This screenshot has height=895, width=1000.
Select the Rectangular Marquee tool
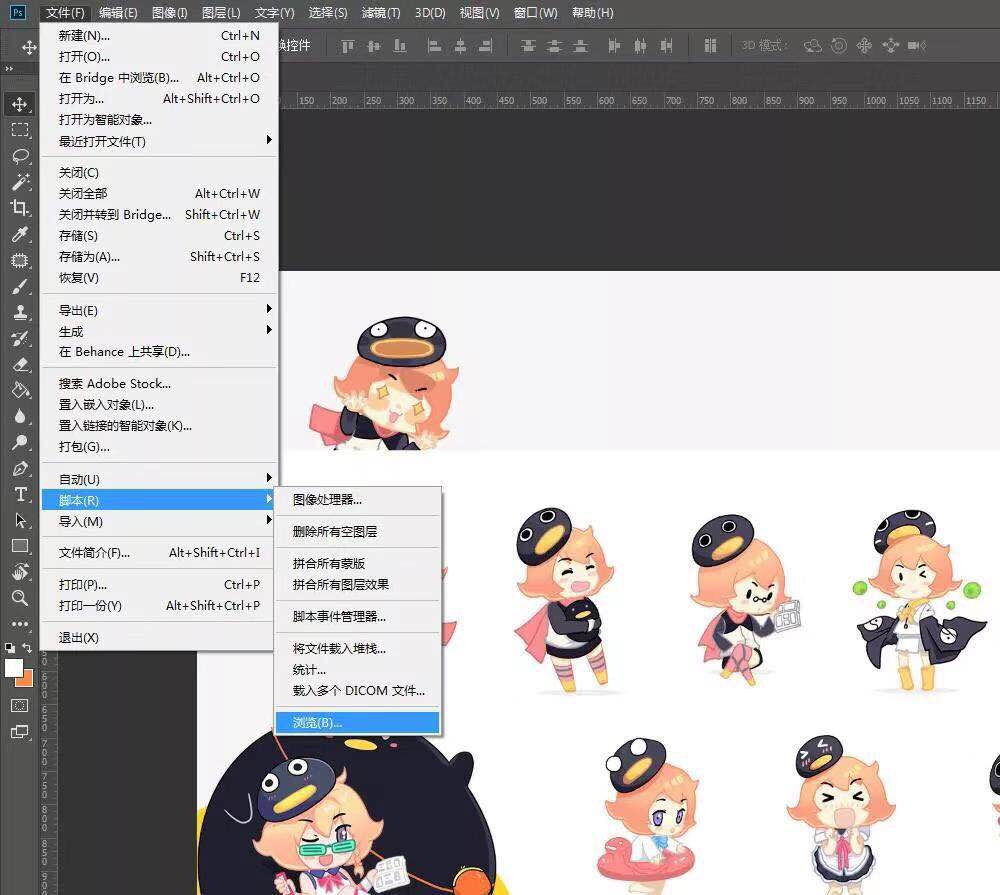[x=20, y=126]
